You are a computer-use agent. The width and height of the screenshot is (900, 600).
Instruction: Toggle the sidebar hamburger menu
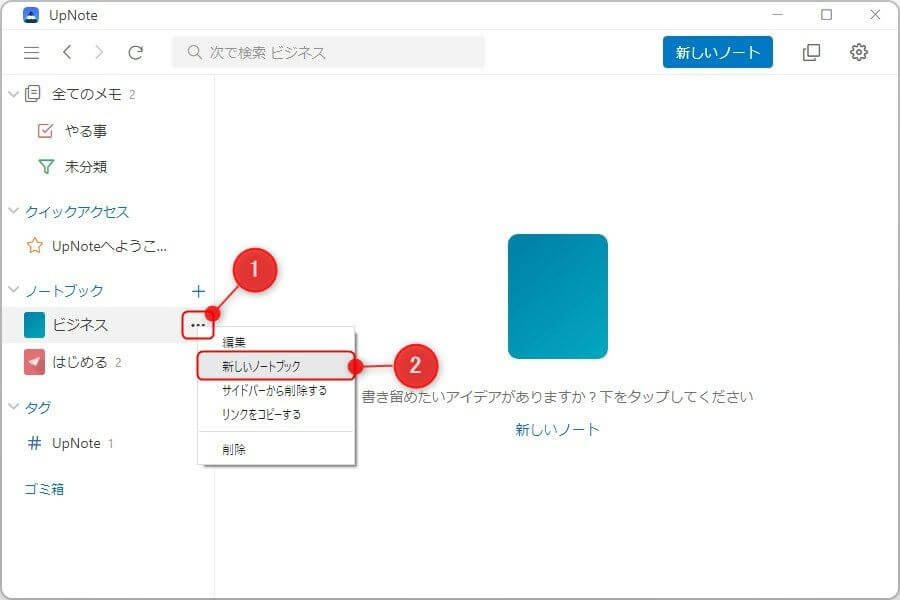click(x=32, y=53)
